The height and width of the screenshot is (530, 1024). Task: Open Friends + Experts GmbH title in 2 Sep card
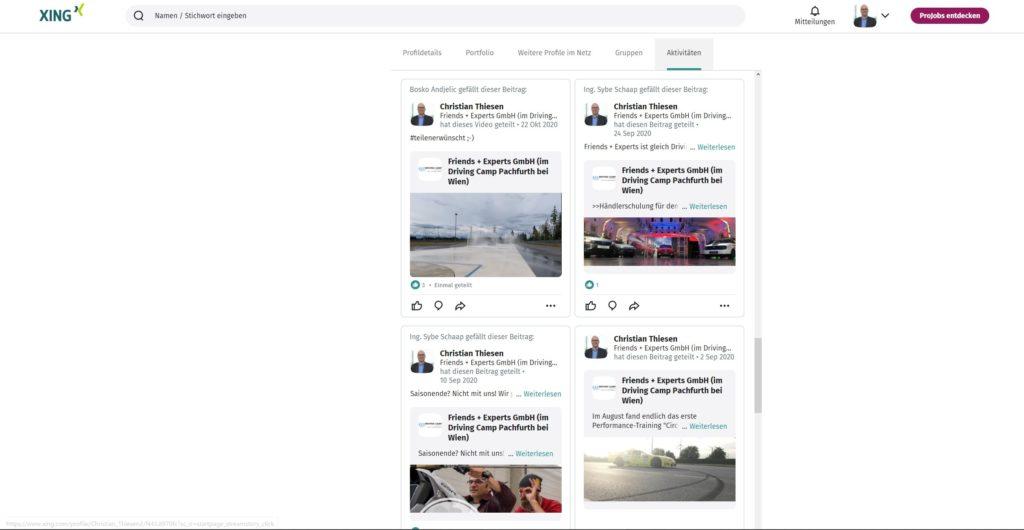point(672,390)
